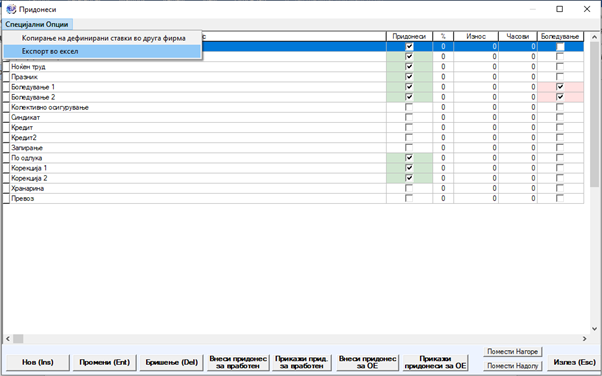Click the Бришење (Del) button
602x376 pixels.
[171, 362]
